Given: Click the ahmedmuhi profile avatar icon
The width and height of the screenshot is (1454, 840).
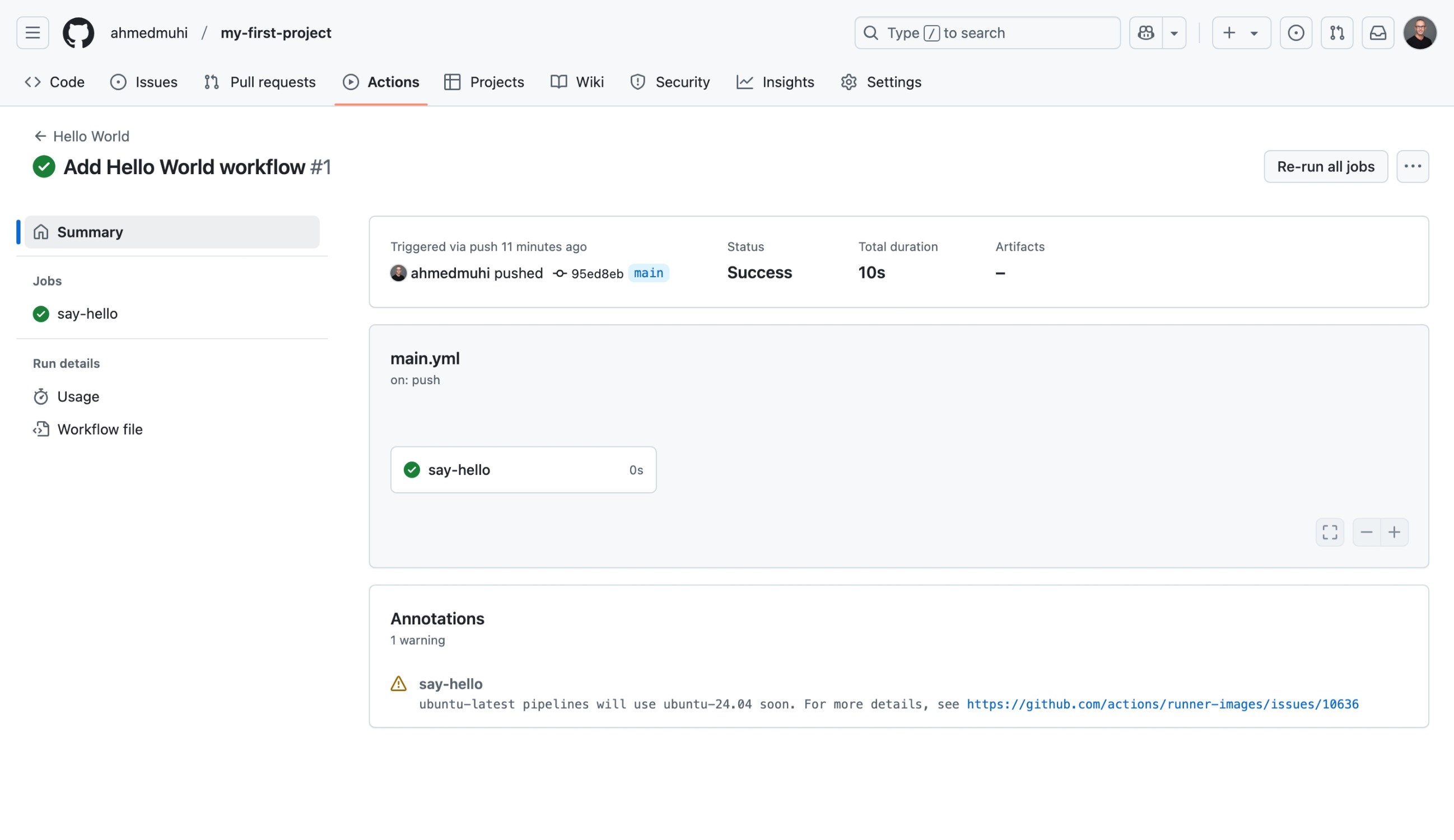Looking at the screenshot, I should (x=398, y=273).
